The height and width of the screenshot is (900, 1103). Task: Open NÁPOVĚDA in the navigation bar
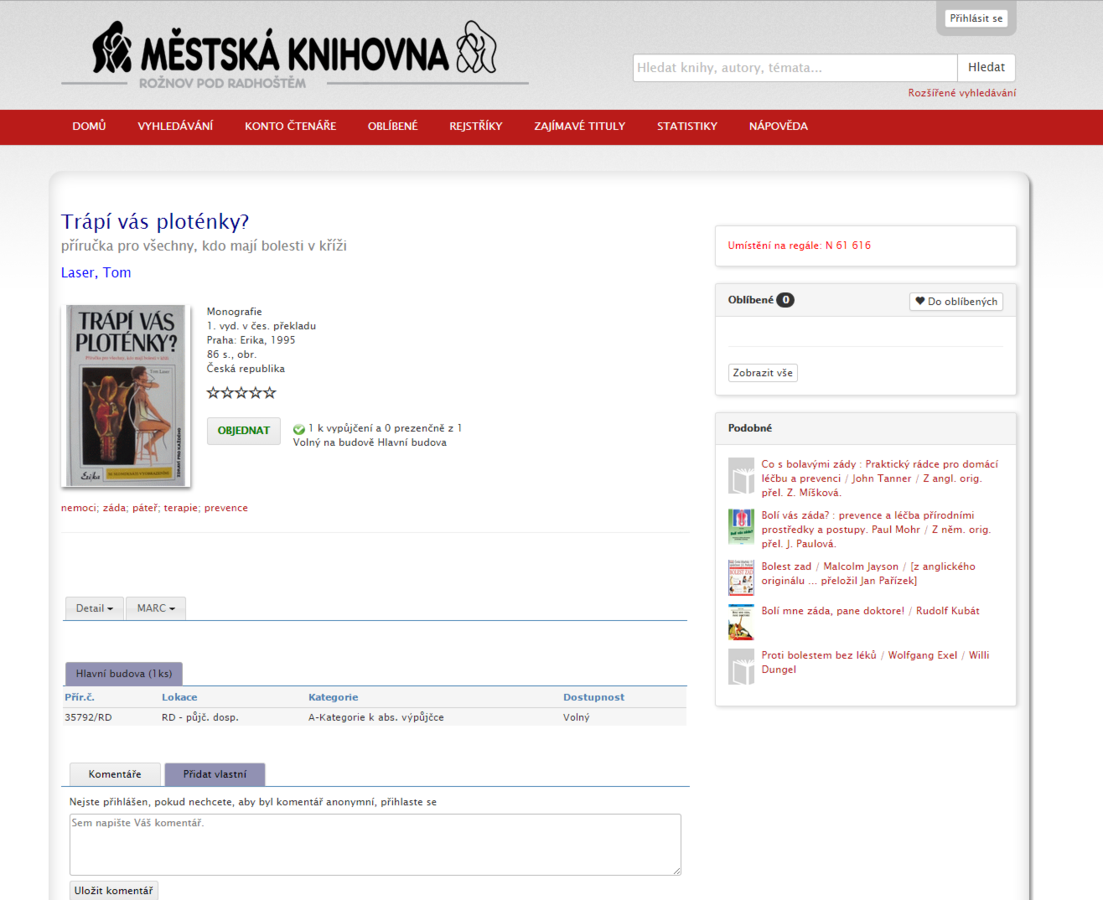point(778,127)
